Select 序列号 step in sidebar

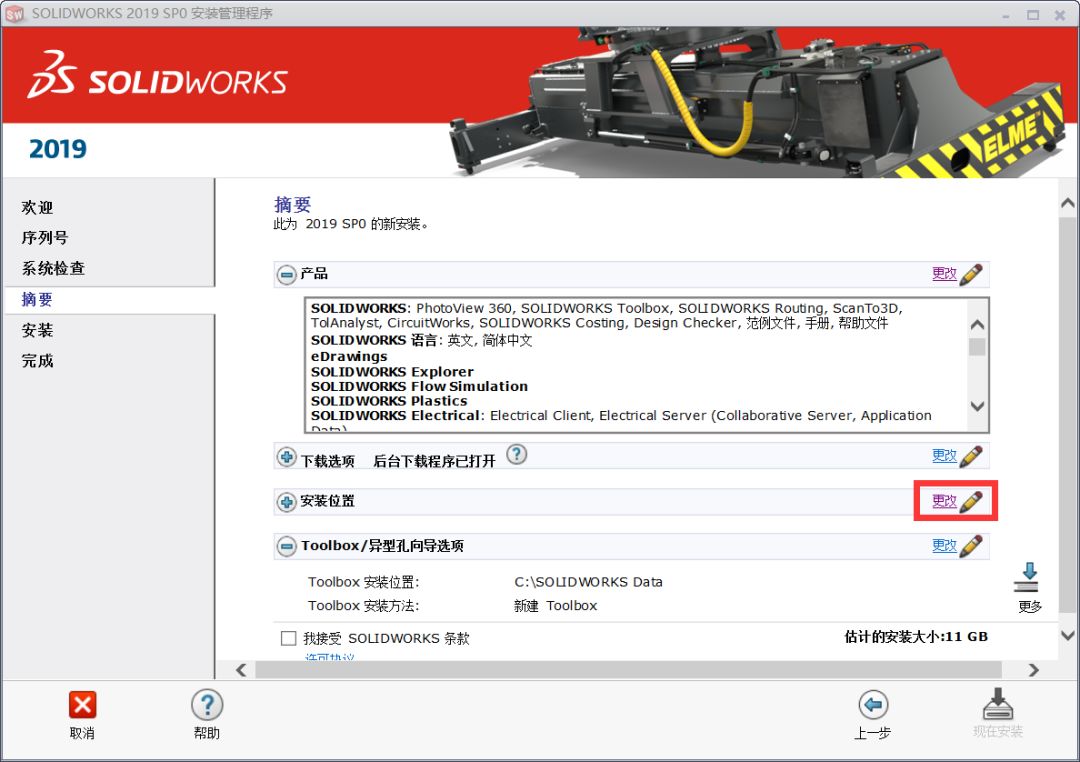(x=45, y=238)
